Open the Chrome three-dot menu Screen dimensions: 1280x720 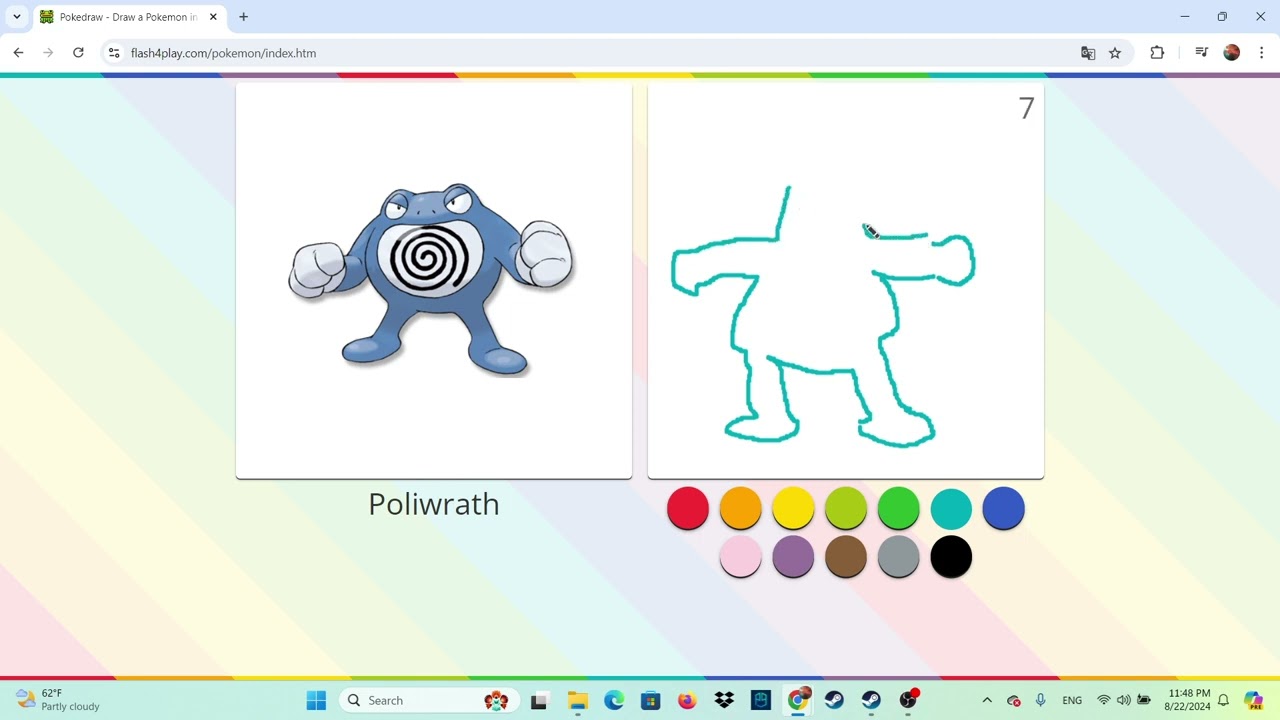(1262, 53)
